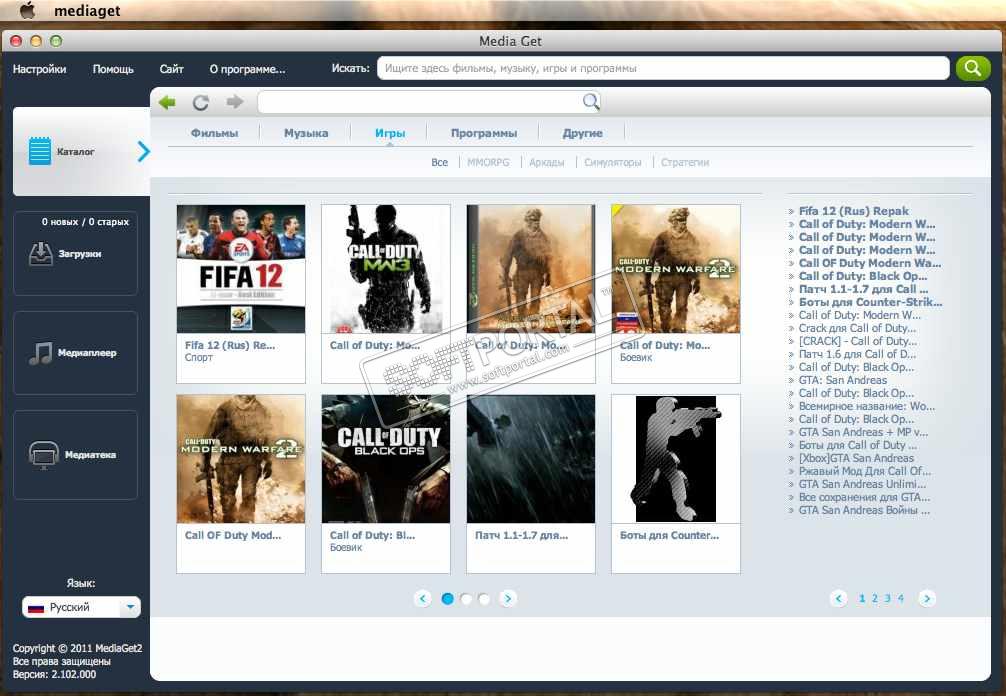Select the Все subcategory filter
The height and width of the screenshot is (696, 1006).
[x=439, y=163]
